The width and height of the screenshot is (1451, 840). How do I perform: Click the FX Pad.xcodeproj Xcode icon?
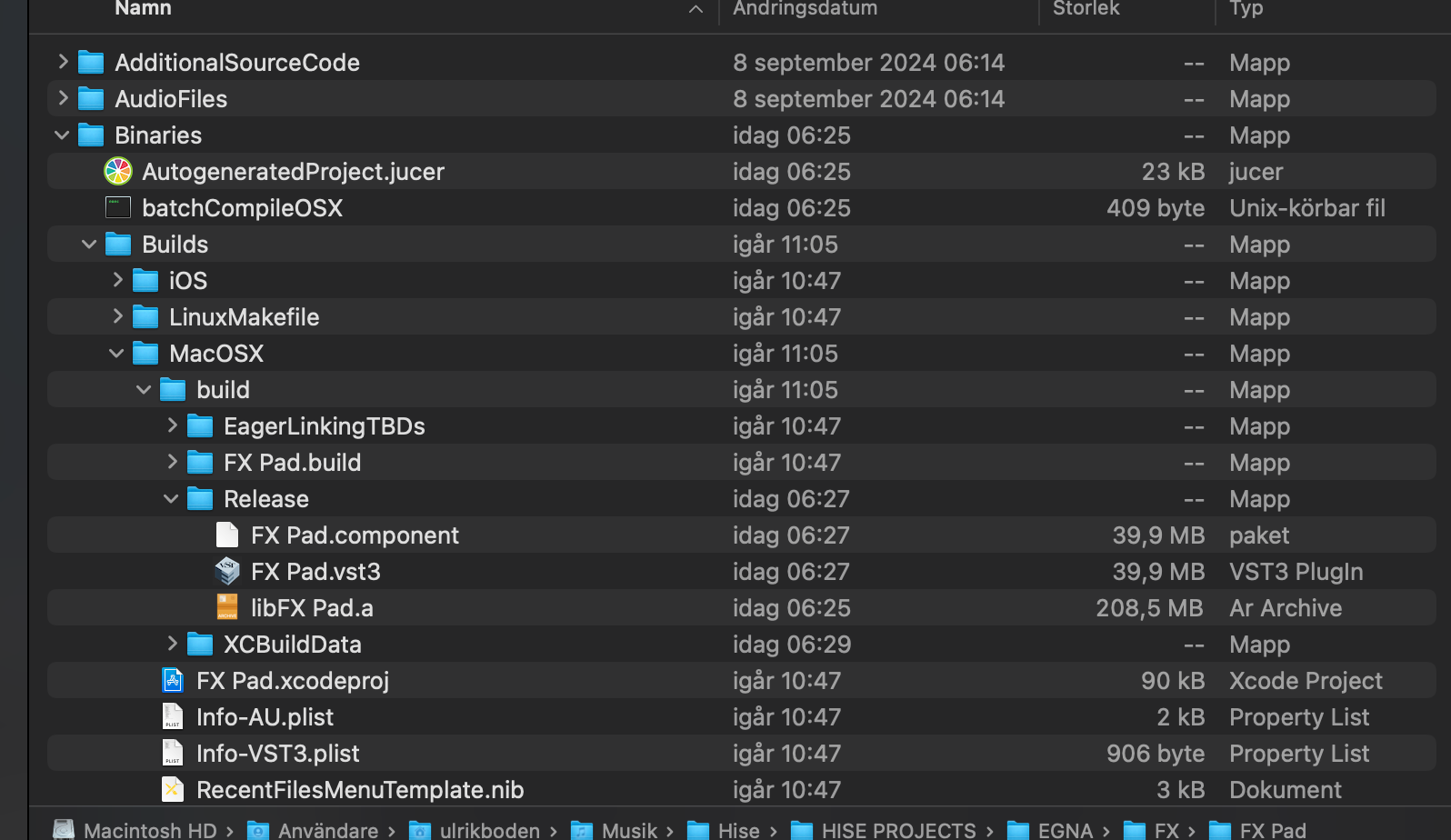173,680
